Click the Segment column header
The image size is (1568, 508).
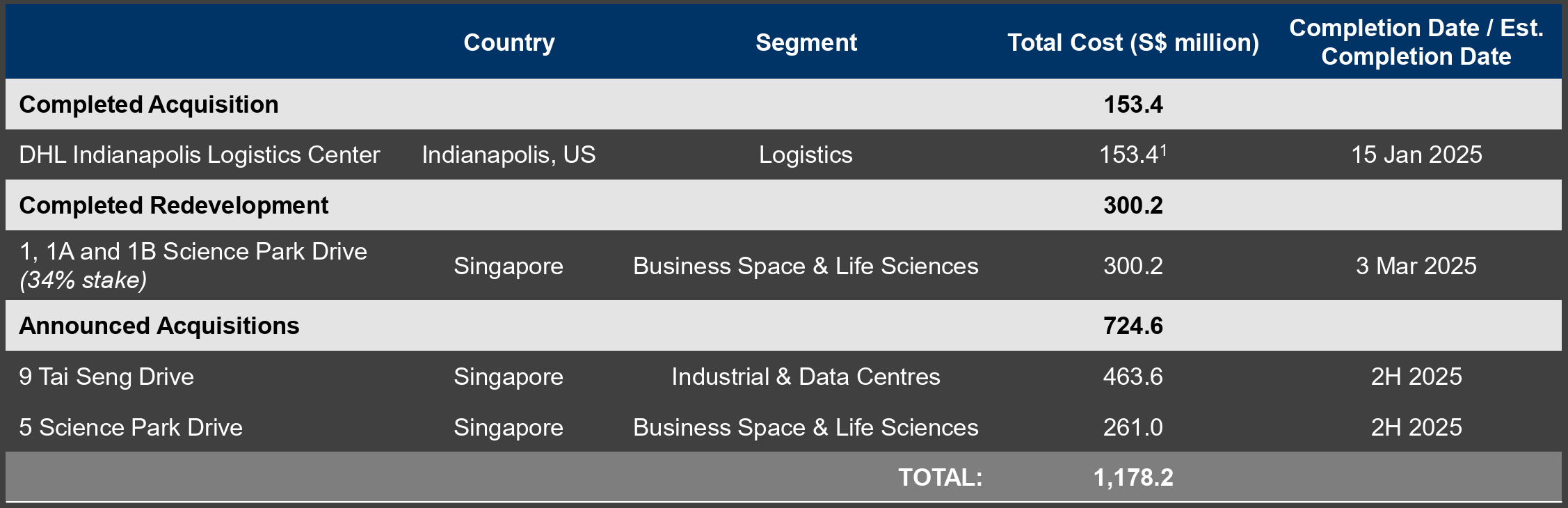[x=806, y=42]
